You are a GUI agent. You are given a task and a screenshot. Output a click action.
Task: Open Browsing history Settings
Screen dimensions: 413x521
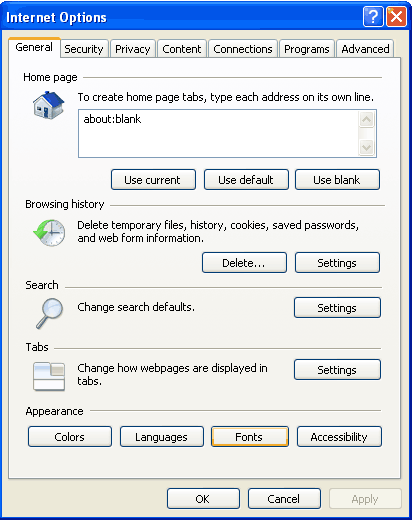click(x=337, y=263)
